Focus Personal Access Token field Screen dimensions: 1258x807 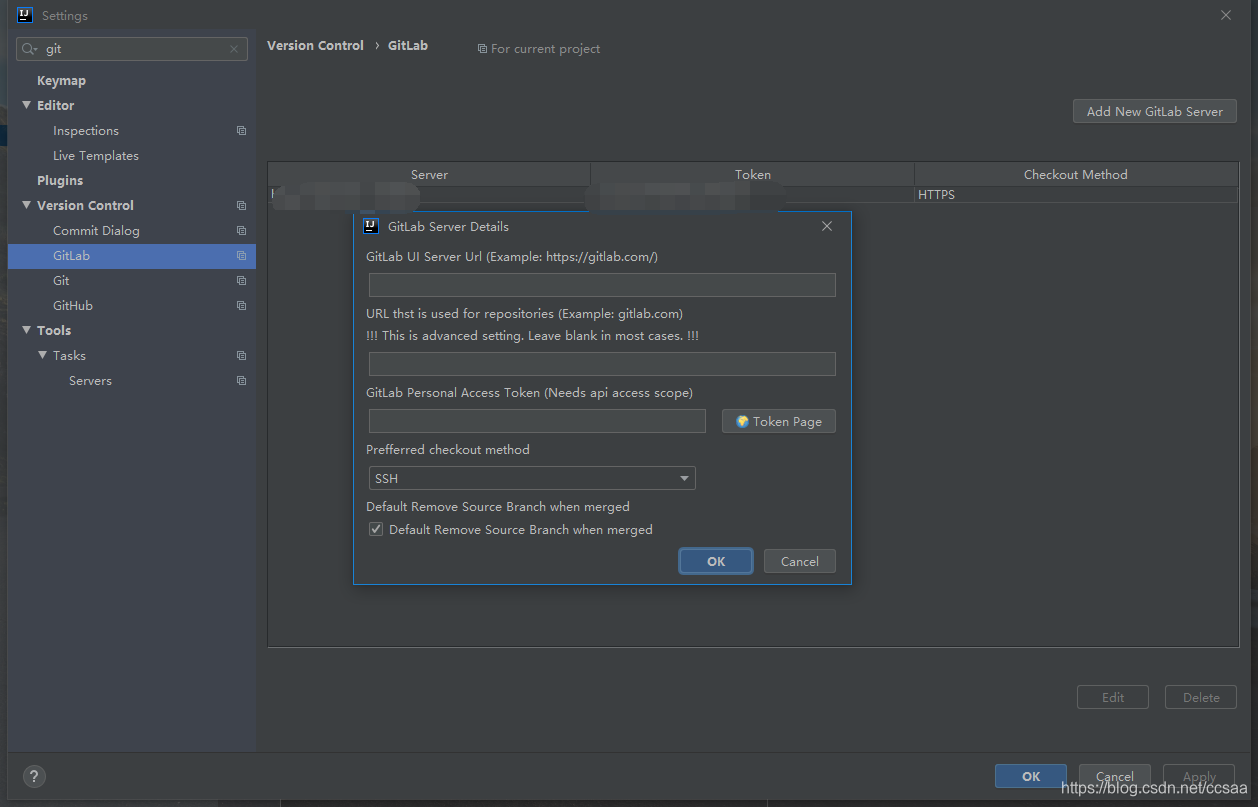tap(537, 421)
